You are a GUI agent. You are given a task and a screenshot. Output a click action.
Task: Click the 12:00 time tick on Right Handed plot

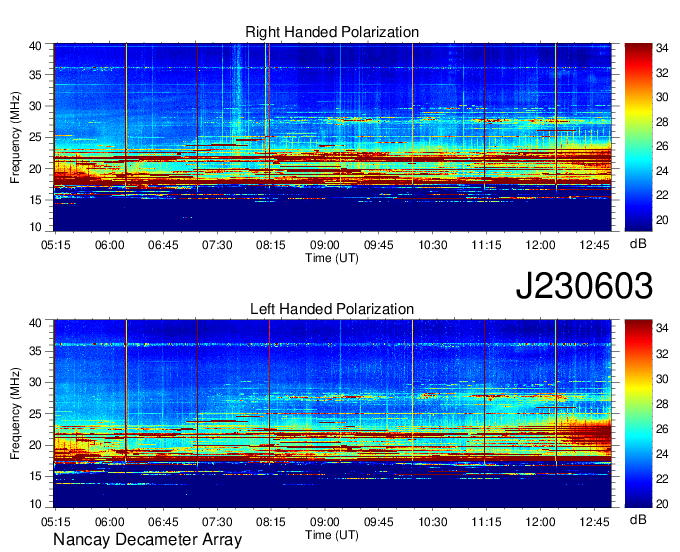[x=540, y=245]
